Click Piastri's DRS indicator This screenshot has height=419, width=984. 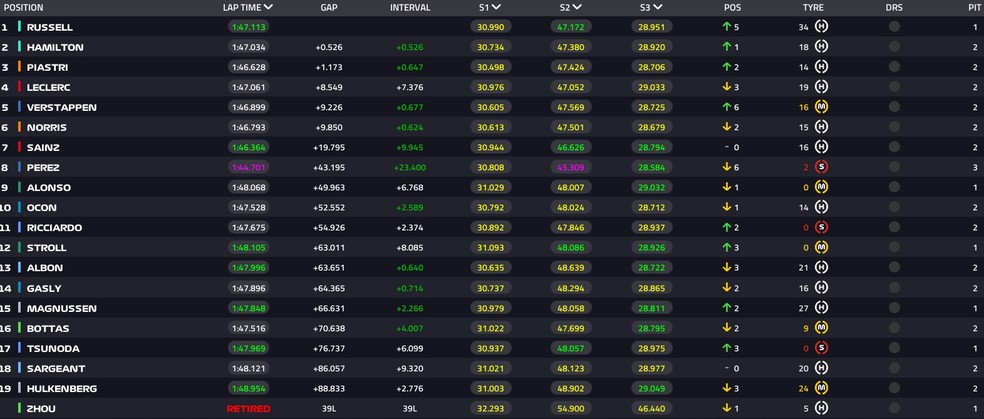point(894,66)
